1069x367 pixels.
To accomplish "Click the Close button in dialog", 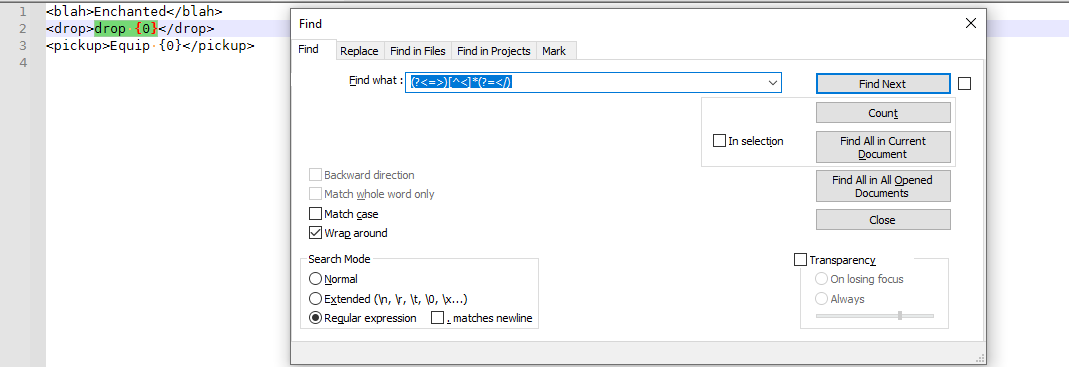I will click(883, 220).
